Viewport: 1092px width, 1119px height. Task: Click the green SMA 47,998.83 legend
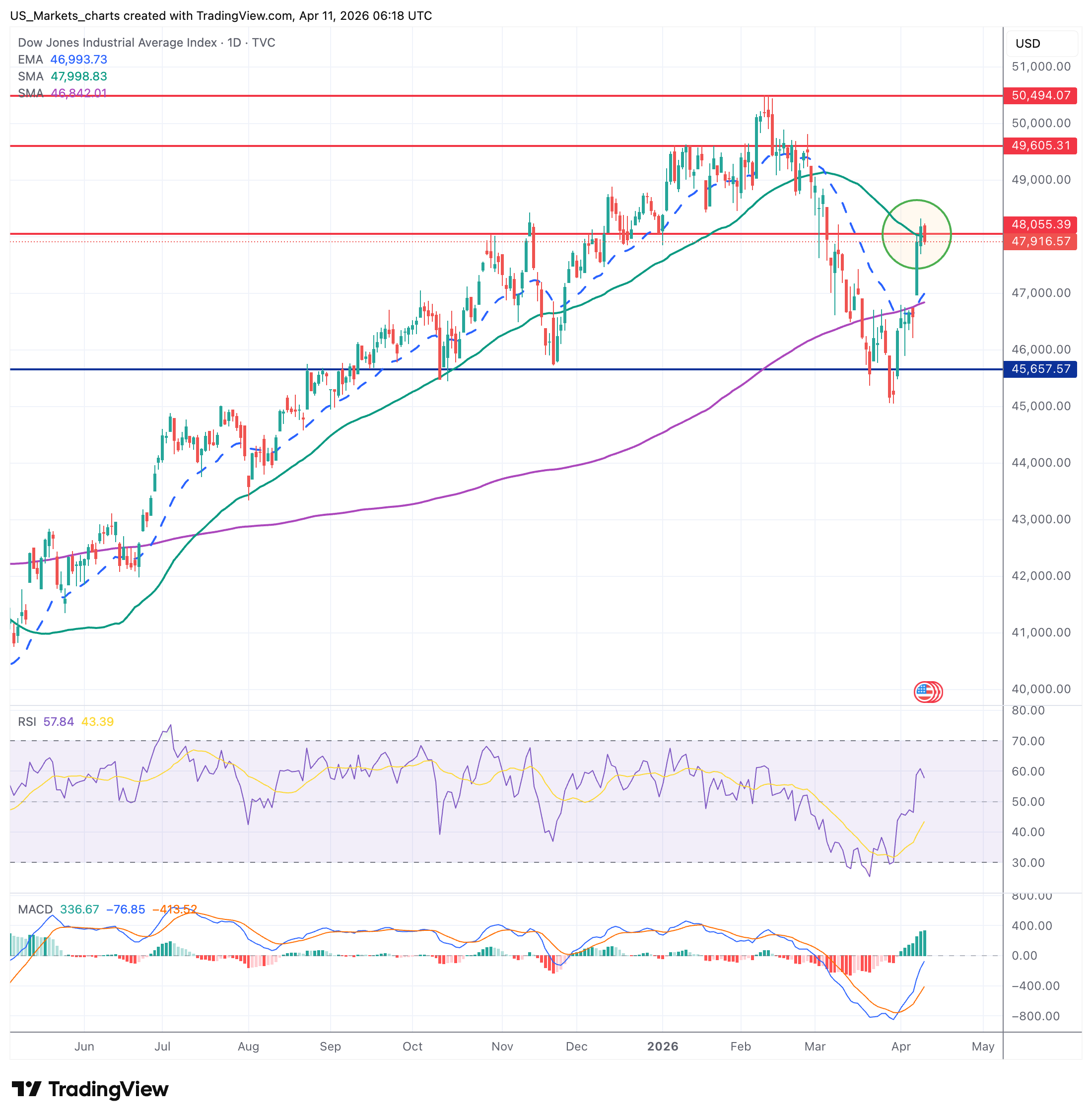pyautogui.click(x=62, y=76)
